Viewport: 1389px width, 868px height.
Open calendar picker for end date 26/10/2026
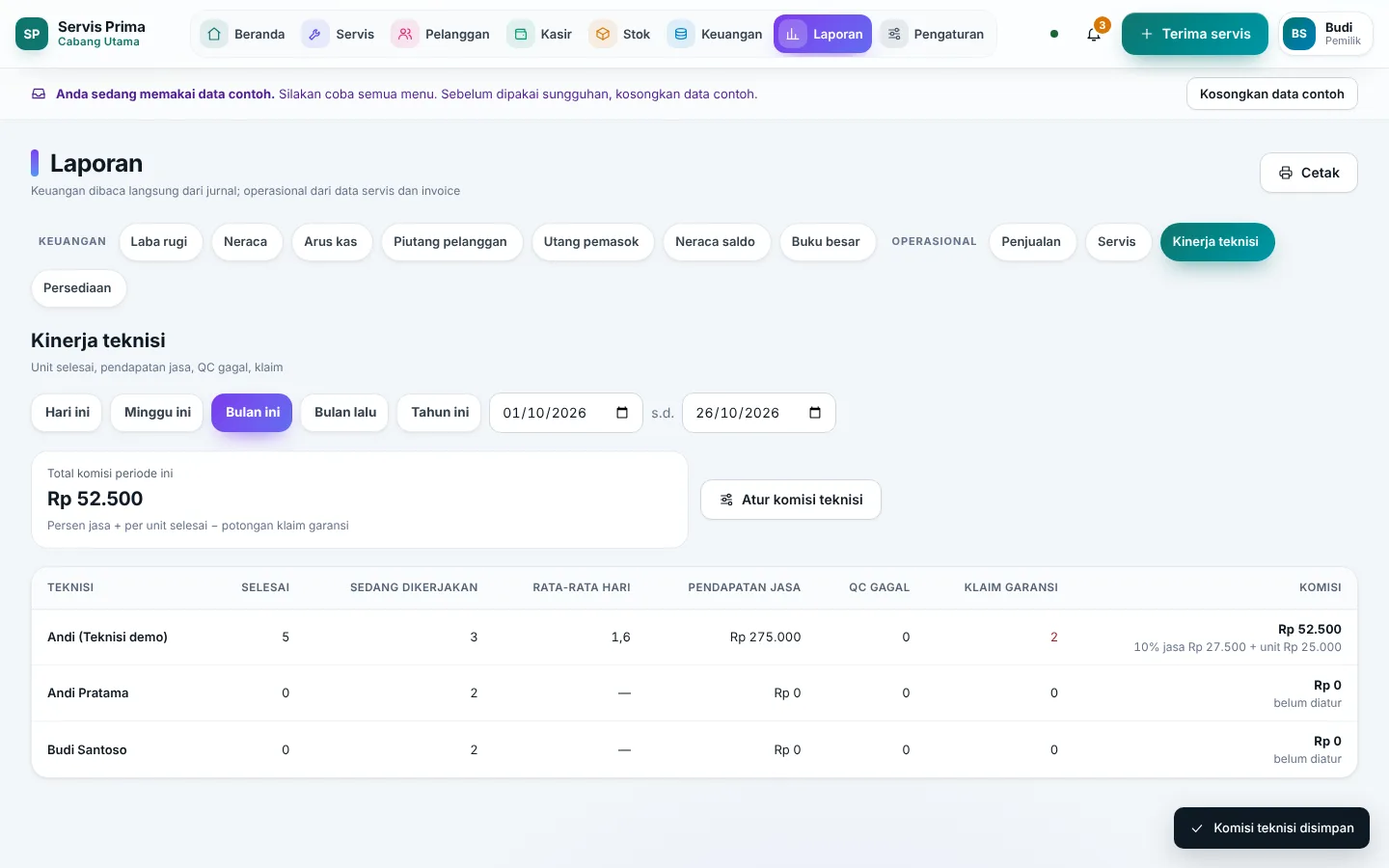(815, 413)
